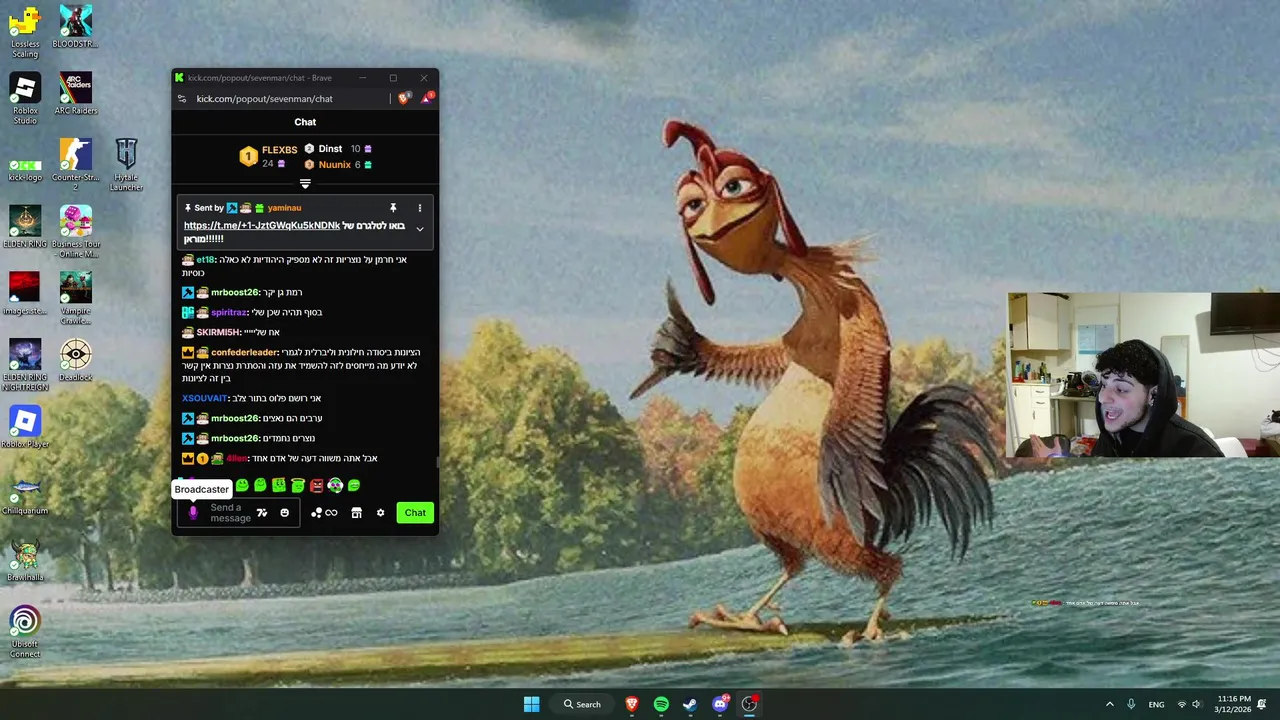
Task: Open Business Tour Online desktop icon
Action: 75,233
